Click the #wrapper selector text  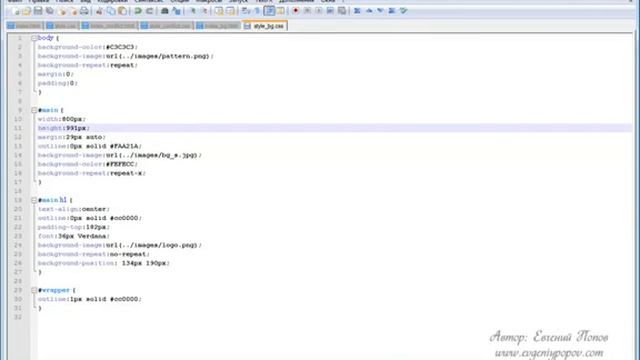click(x=54, y=290)
